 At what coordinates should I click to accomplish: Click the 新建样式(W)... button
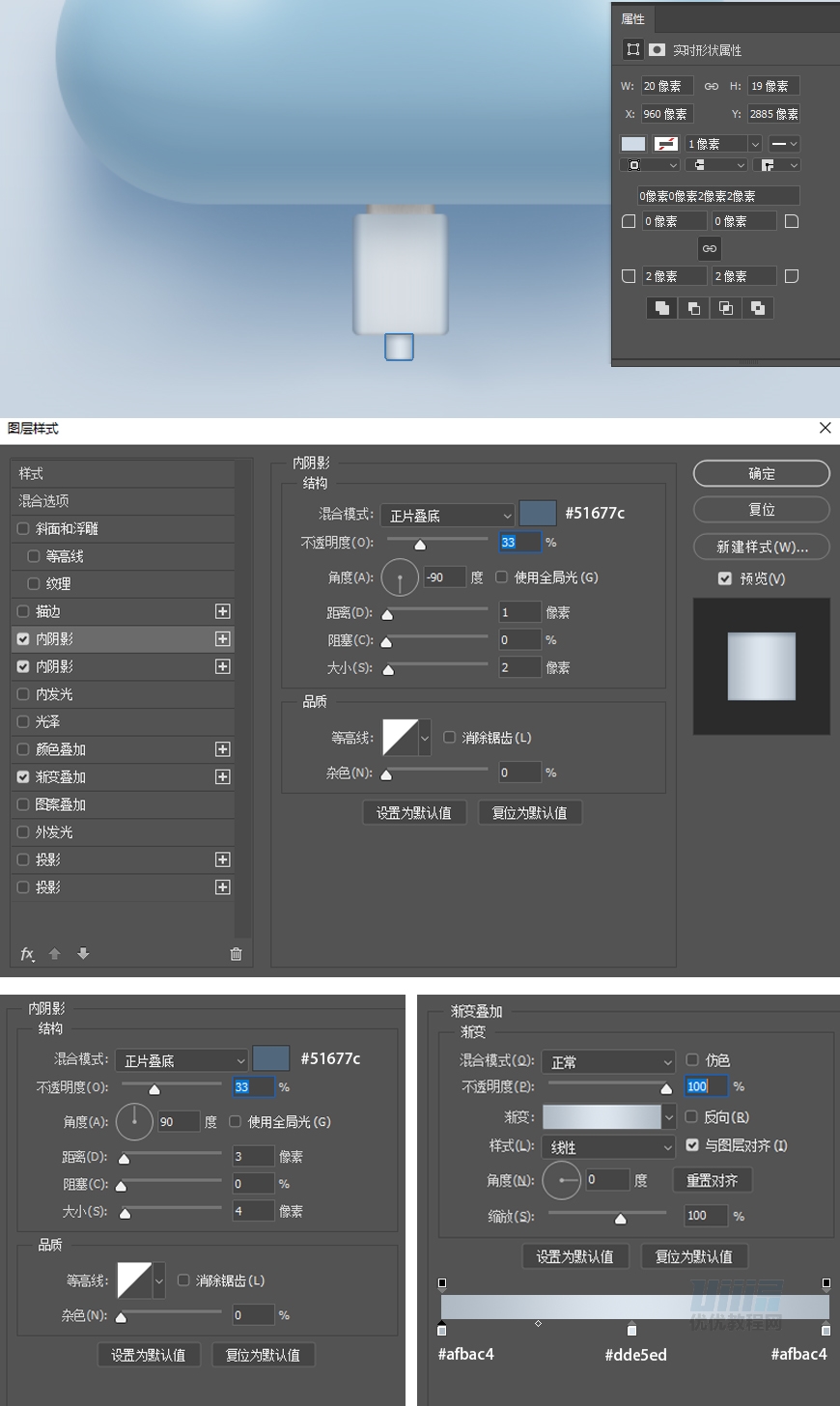point(761,547)
